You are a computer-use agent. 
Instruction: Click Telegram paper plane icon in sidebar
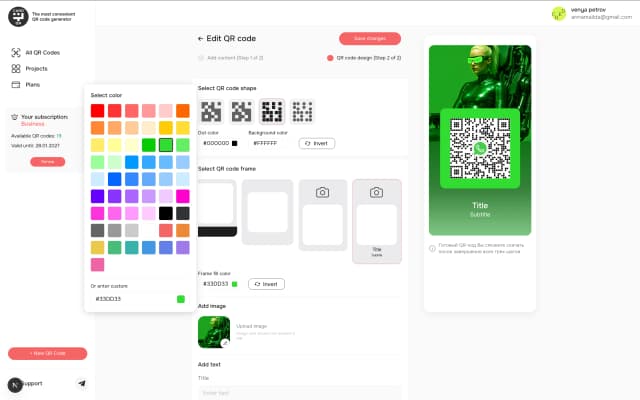coord(82,383)
